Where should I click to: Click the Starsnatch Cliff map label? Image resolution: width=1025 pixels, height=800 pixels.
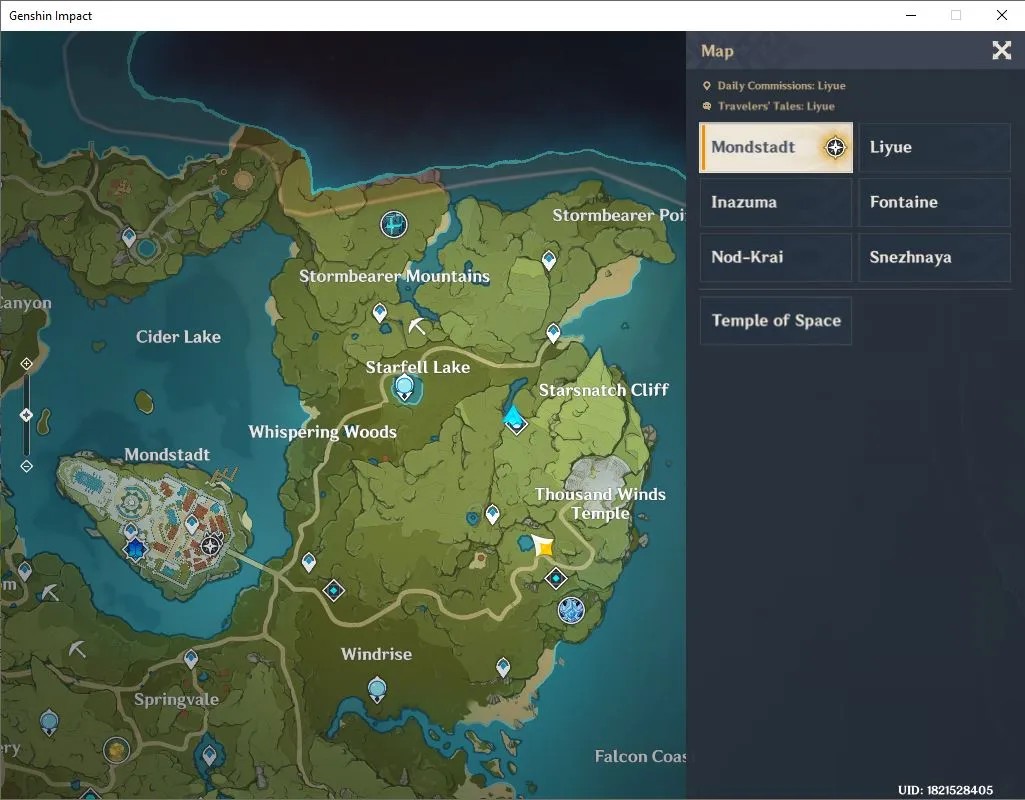pos(603,390)
